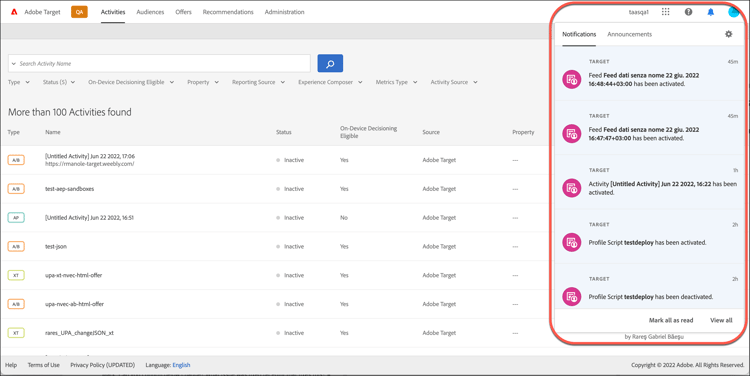Open Untitled Activity Jun 22 2022, 16:51

coord(89,218)
